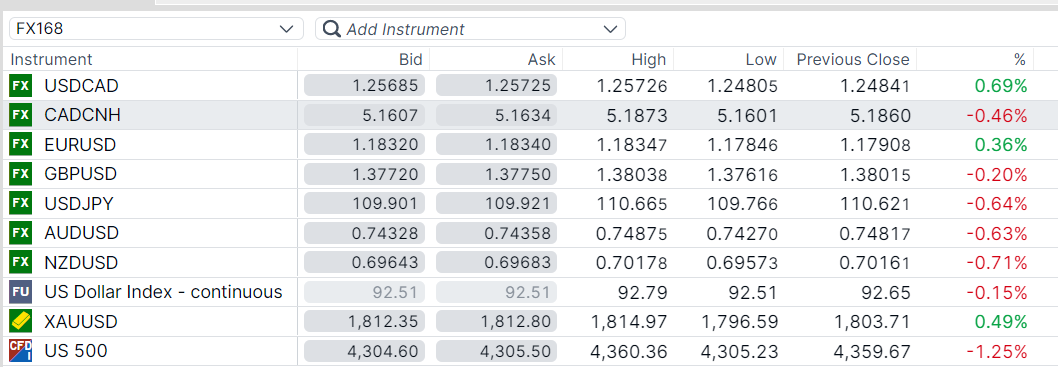This screenshot has height=367, width=1058.
Task: Click XAUUSD bid price 1,812.35
Action: (x=364, y=322)
